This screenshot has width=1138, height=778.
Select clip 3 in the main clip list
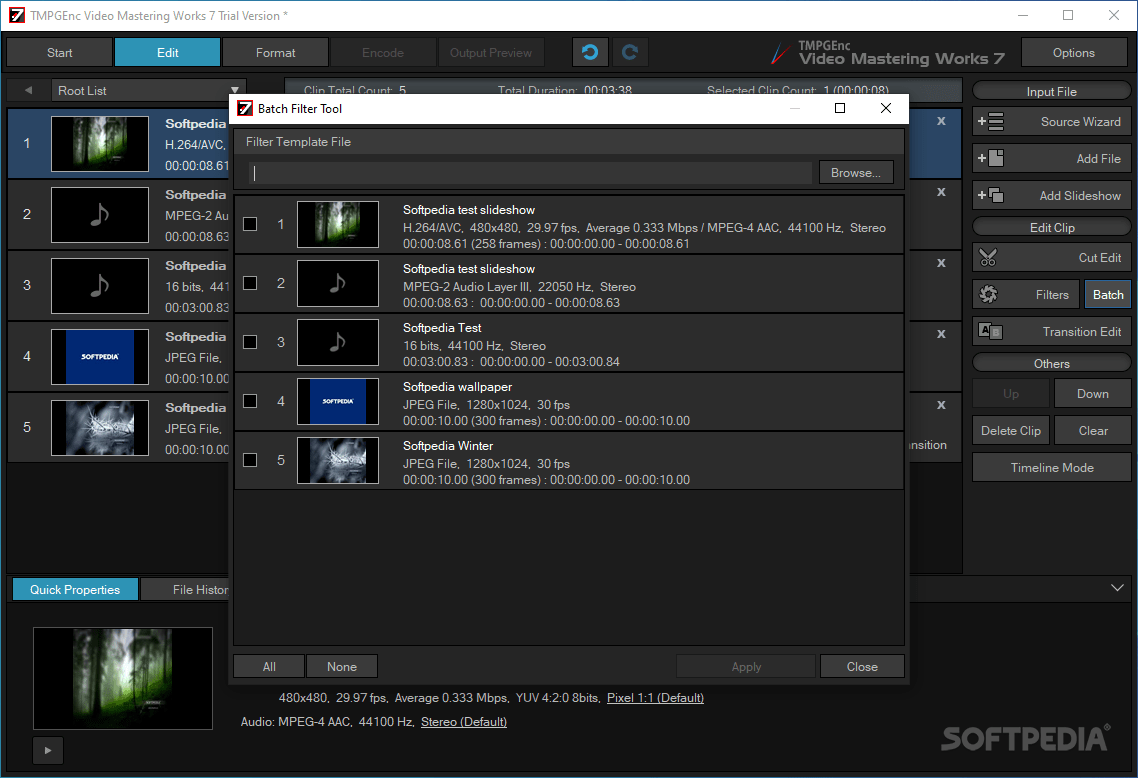pyautogui.click(x=119, y=285)
